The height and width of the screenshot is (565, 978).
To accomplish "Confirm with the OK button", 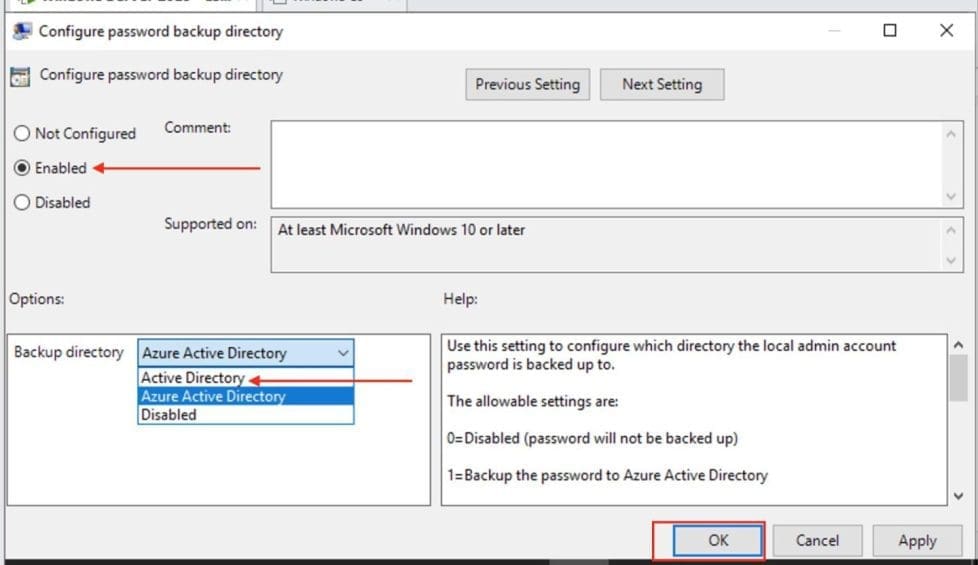I will coord(718,540).
